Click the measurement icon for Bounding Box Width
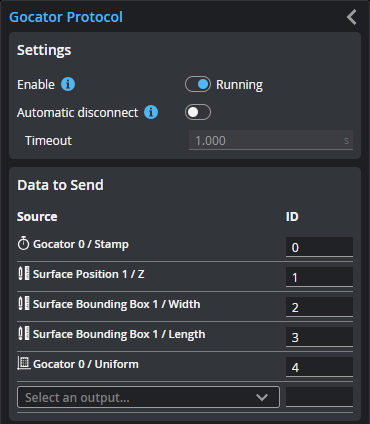This screenshot has height=424, width=370. click(x=23, y=303)
